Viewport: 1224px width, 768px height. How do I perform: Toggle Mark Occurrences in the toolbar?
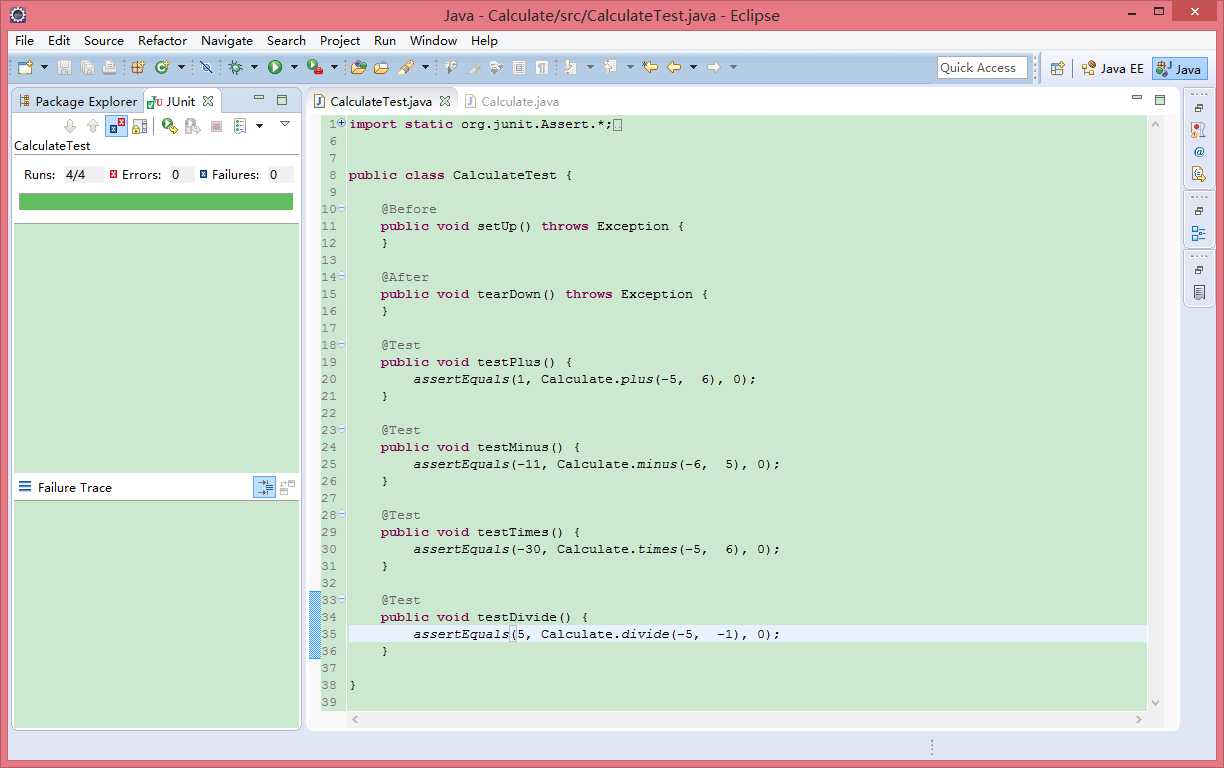[475, 67]
